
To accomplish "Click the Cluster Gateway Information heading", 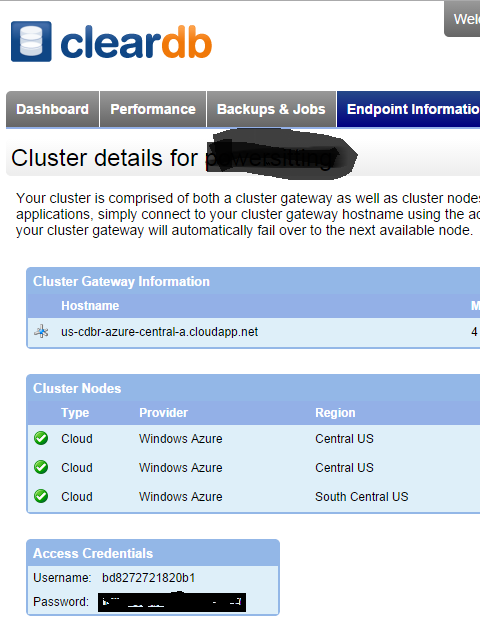I will (x=121, y=282).
